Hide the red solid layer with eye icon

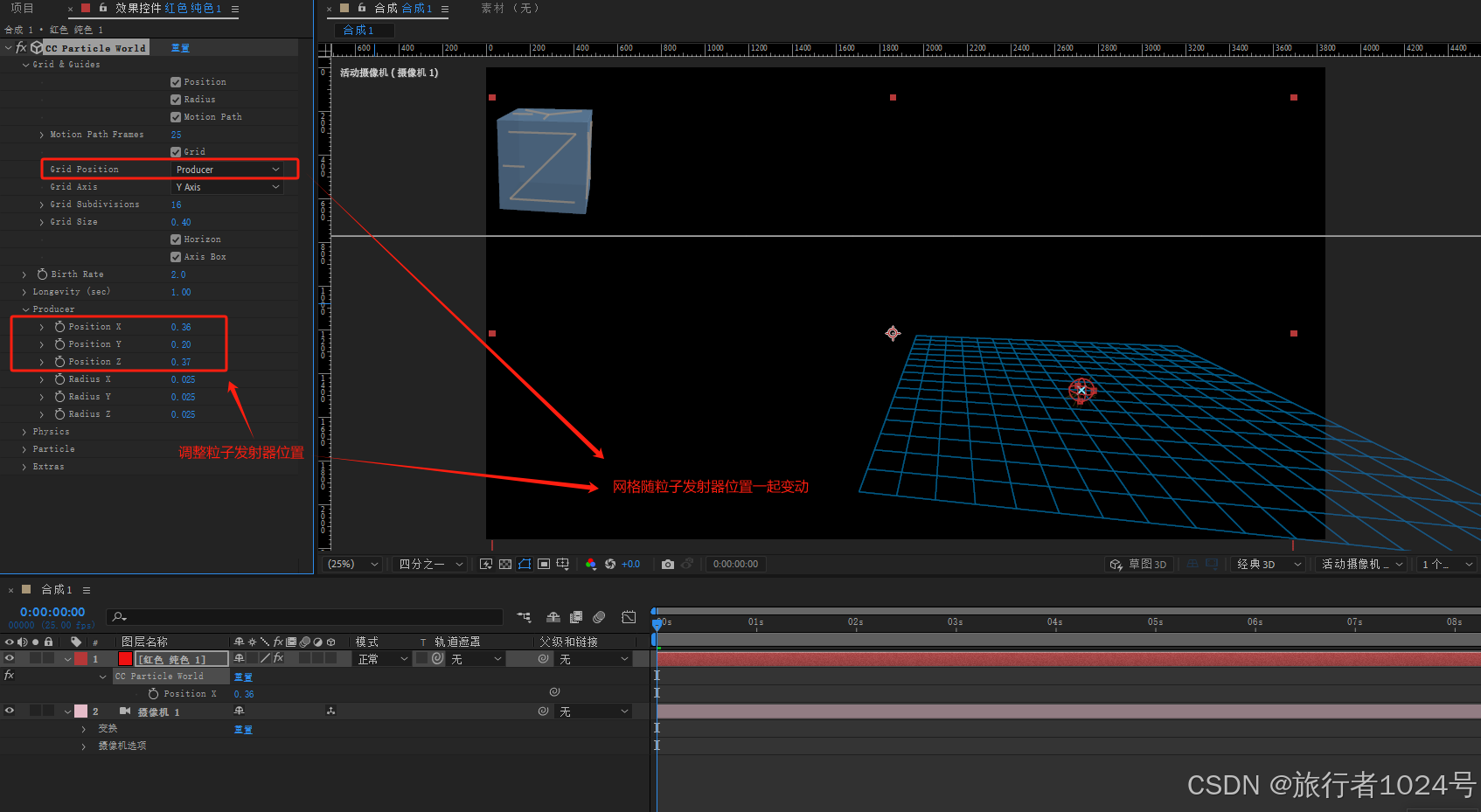point(10,658)
